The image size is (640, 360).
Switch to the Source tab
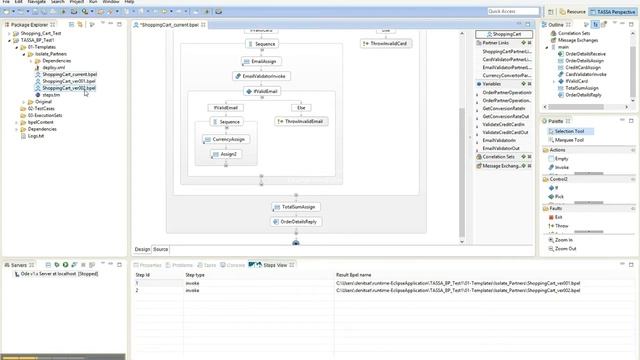[160, 249]
